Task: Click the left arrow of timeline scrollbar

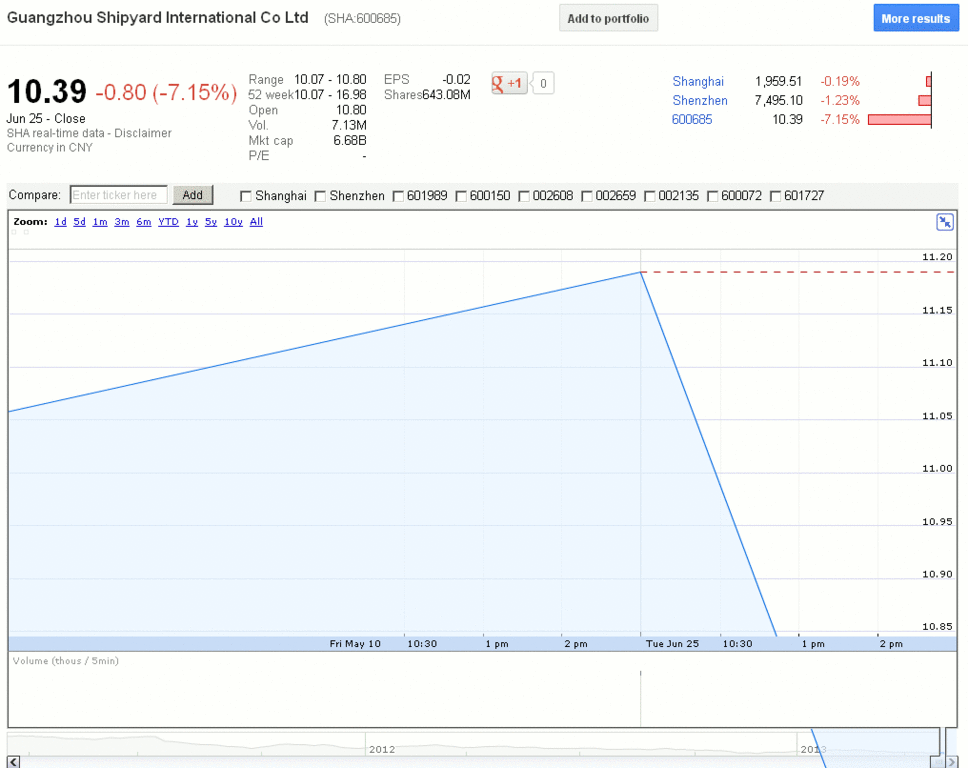Action: point(14,762)
